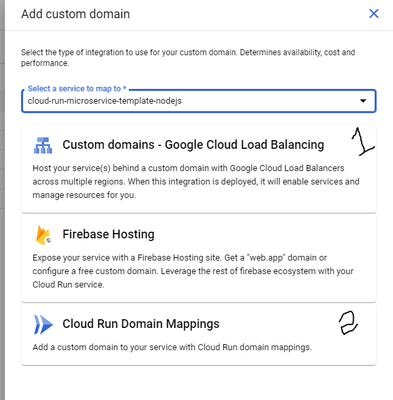Click text 'Expose your service with a Firebase Hosting site'
The image size is (393, 400).
[x=126, y=258]
